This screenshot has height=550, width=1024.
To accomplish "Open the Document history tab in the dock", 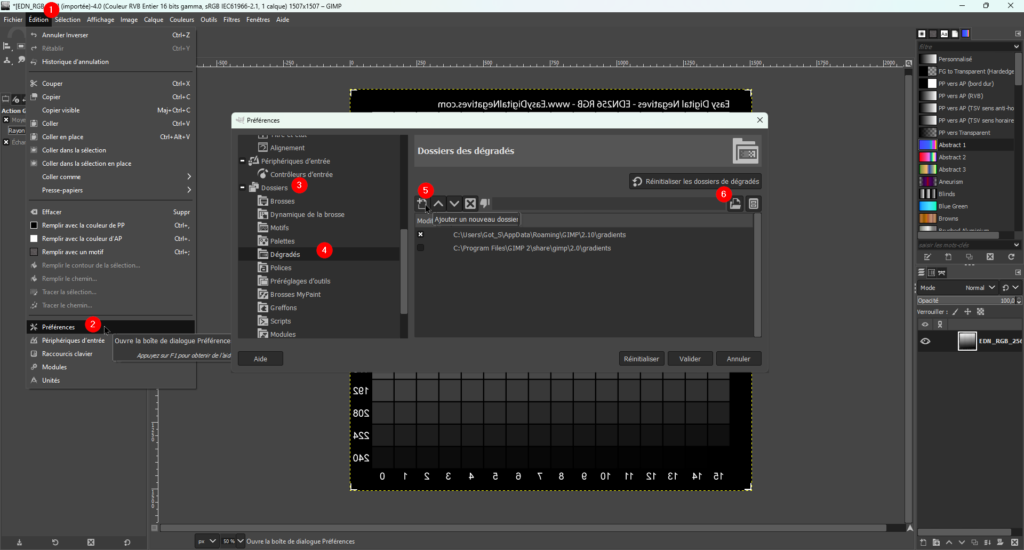I will [x=955, y=34].
